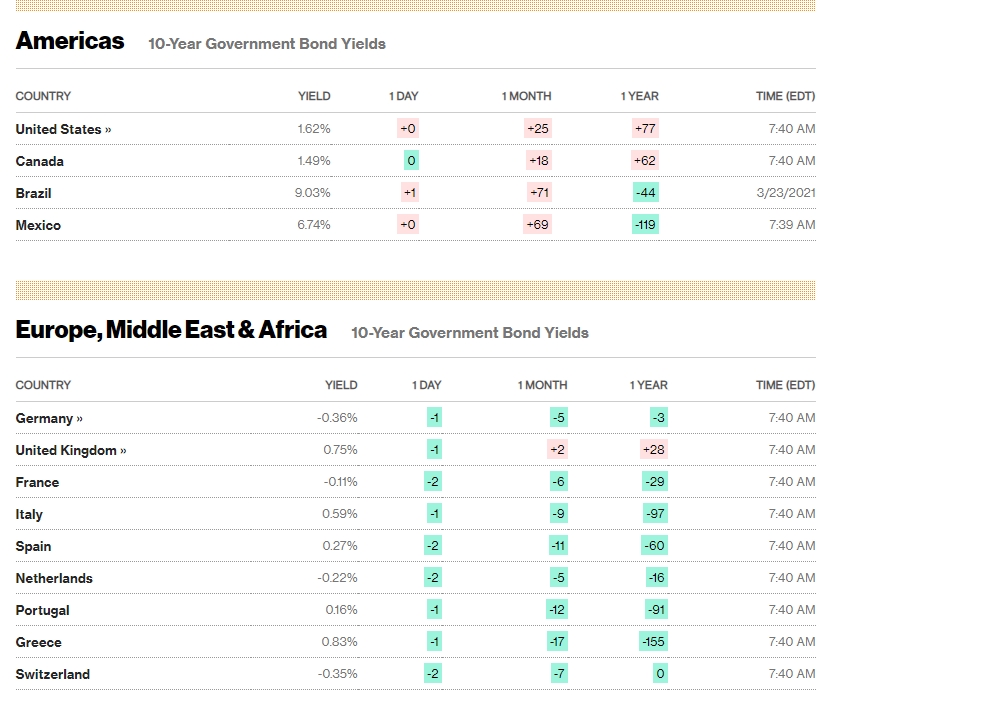Click the Europe, Middle East & Africa heading
Screen dimensions: 985x714
pyautogui.click(x=171, y=330)
